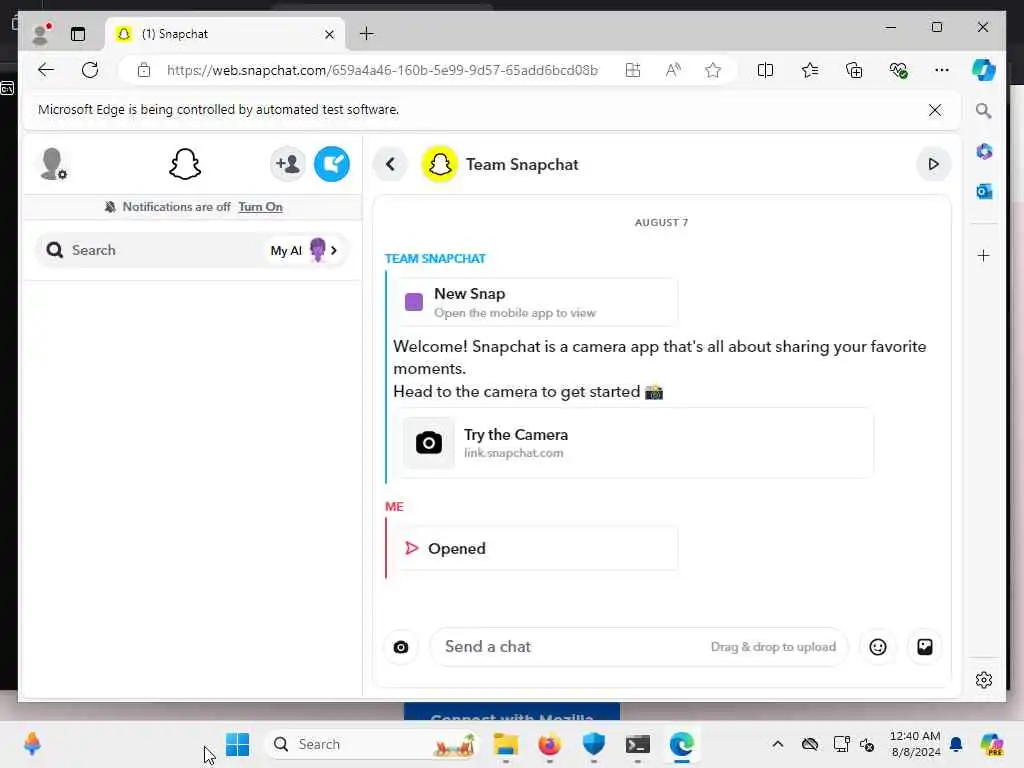Open Edge sidebar search
This screenshot has width=1024, height=768.
[984, 111]
